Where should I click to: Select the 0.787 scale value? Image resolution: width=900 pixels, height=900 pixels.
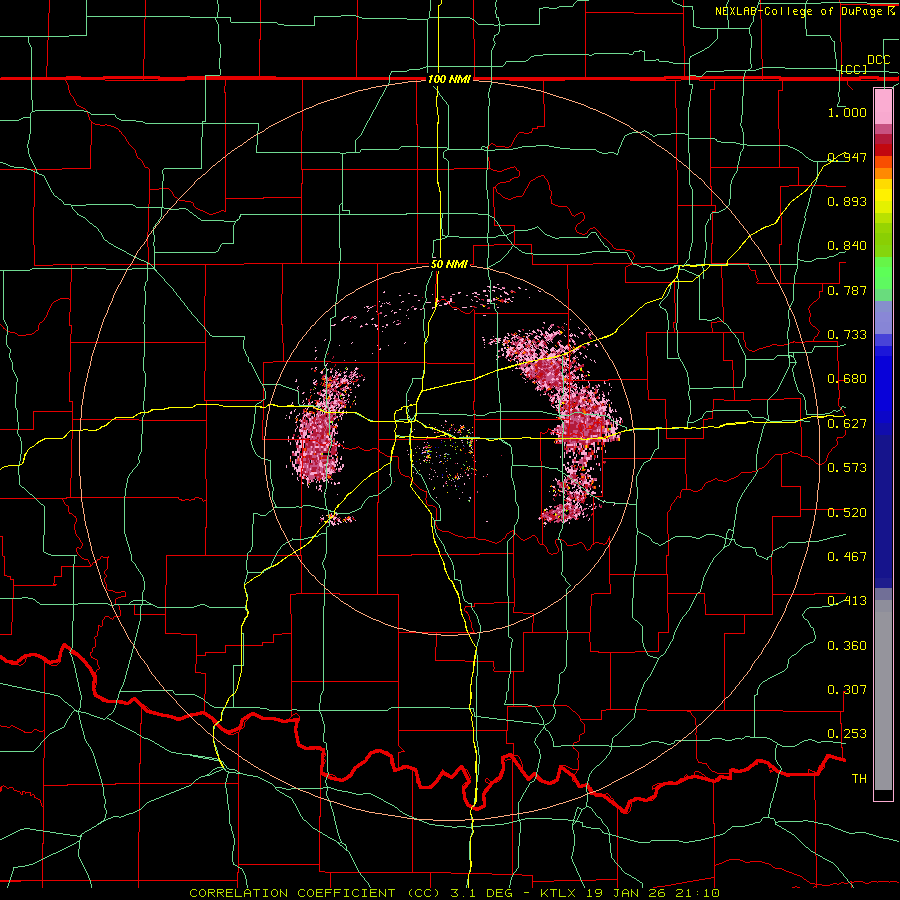click(x=847, y=290)
